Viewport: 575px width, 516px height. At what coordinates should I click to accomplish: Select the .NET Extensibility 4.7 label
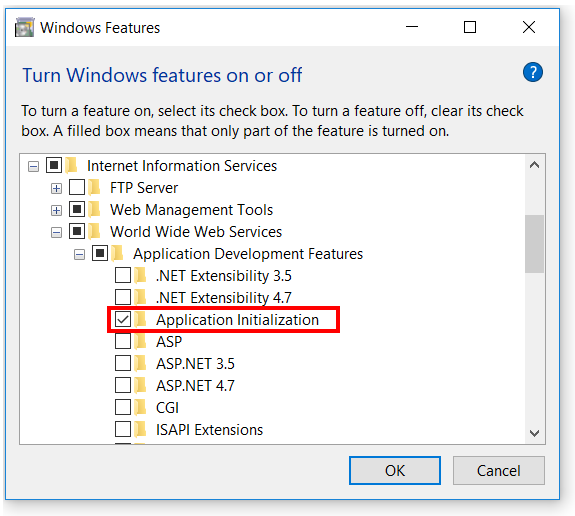pos(224,298)
